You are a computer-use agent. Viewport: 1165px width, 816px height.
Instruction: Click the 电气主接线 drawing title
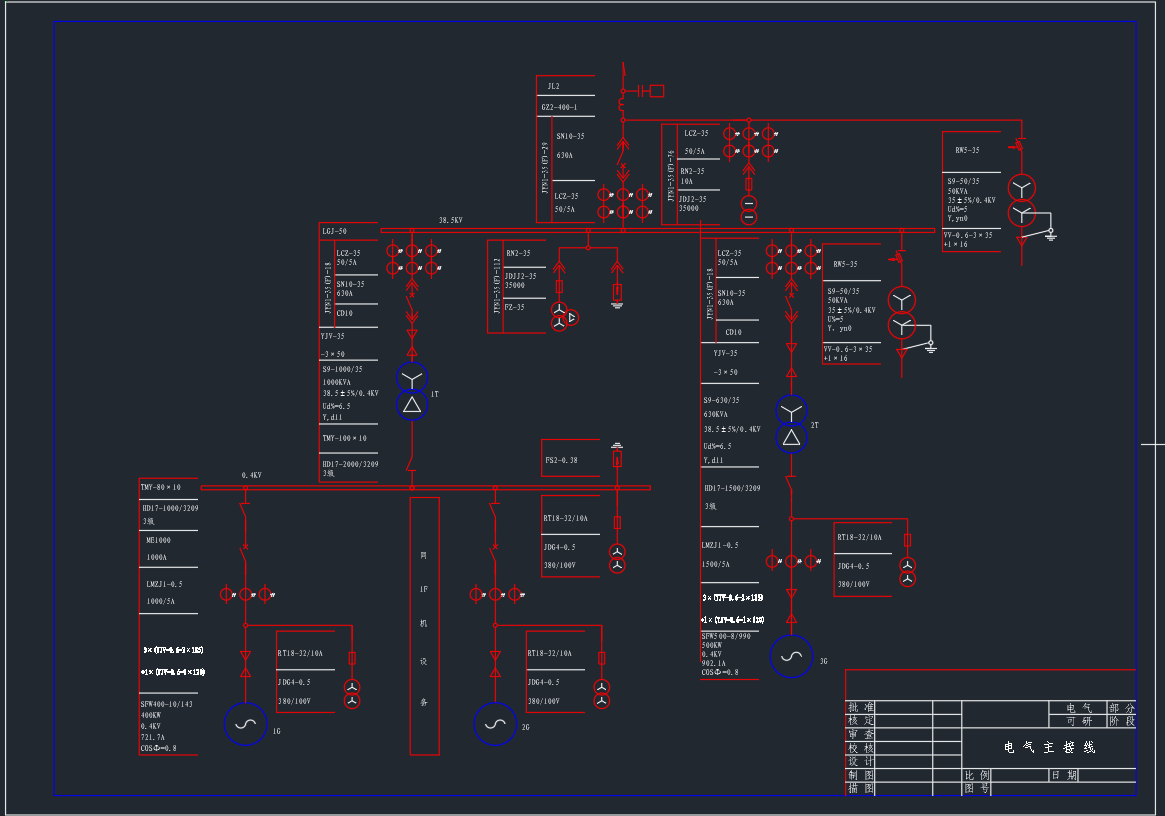point(1049,747)
